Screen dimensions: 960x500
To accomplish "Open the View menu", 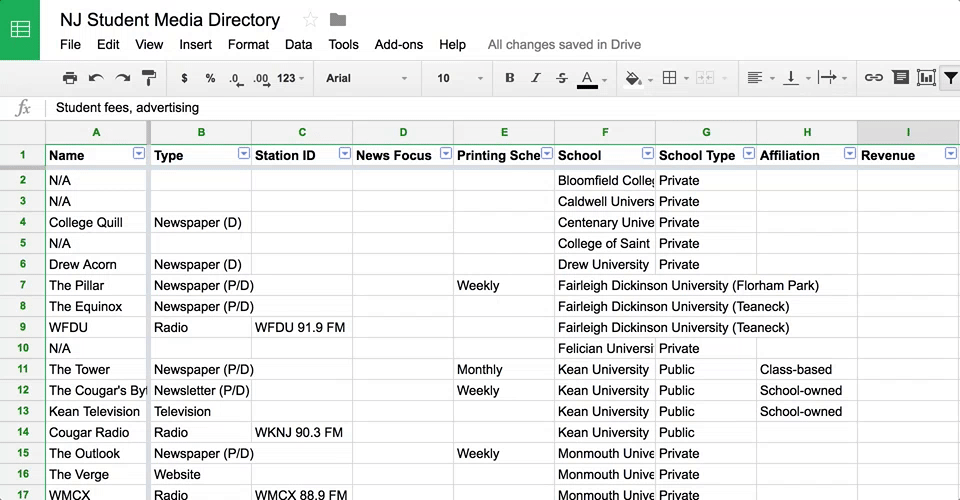I will pos(149,45).
